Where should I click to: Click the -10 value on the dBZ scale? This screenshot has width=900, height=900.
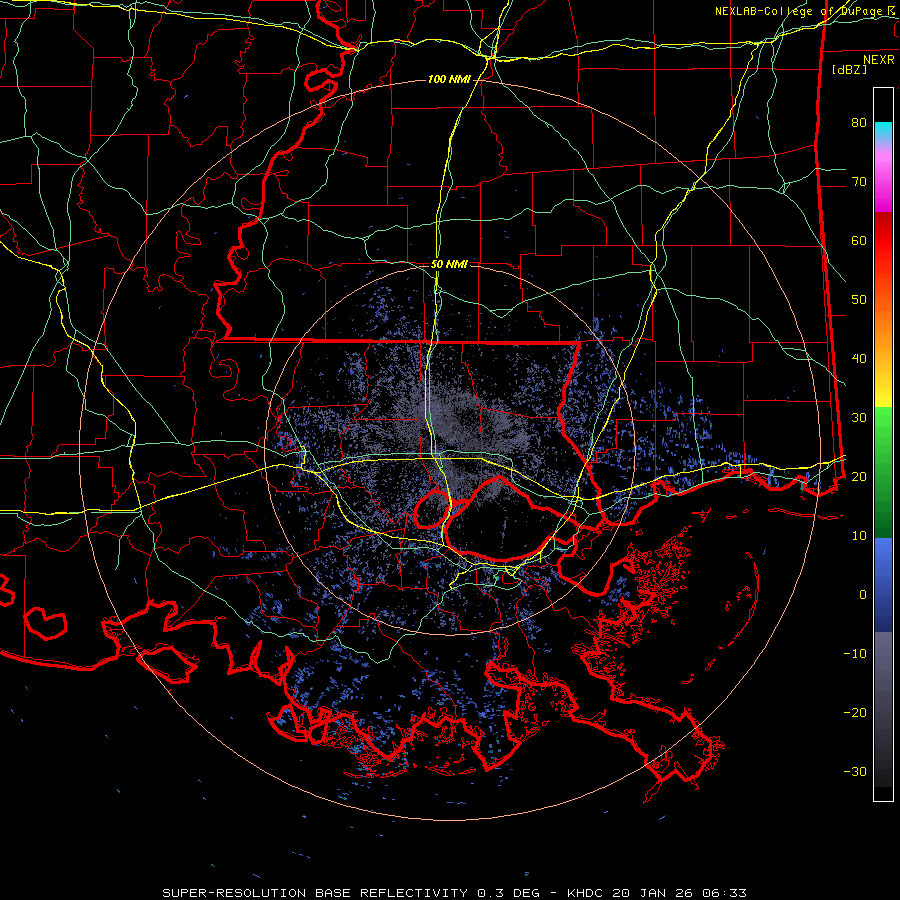point(855,654)
